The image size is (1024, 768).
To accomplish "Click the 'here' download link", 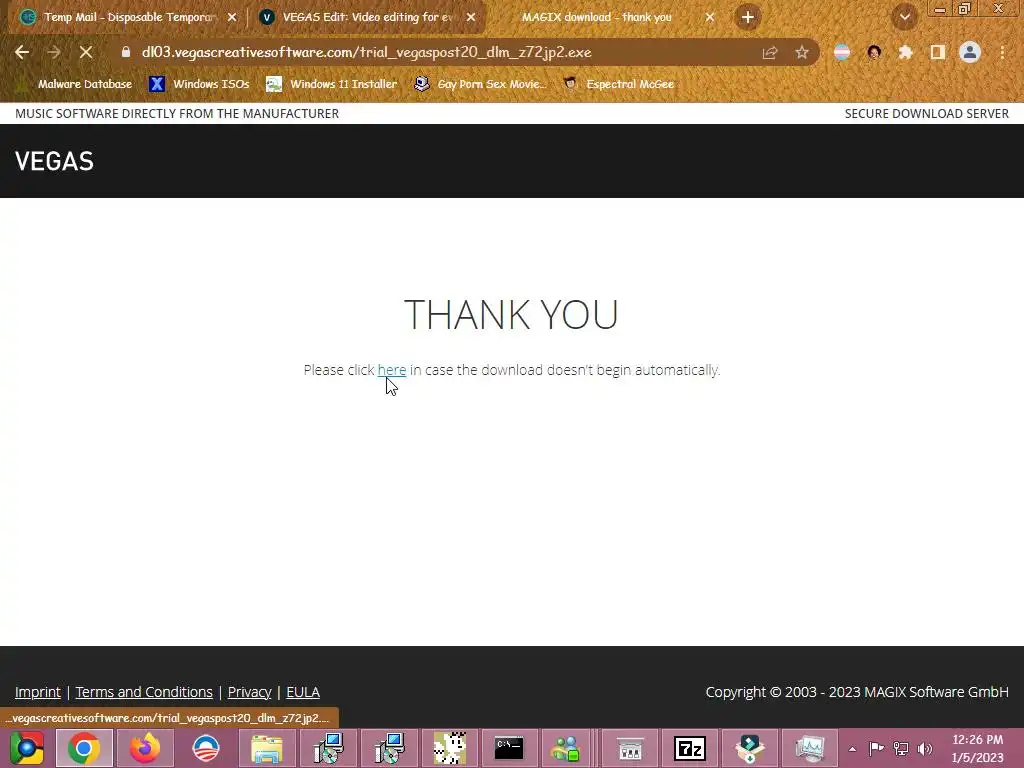I will (x=392, y=370).
